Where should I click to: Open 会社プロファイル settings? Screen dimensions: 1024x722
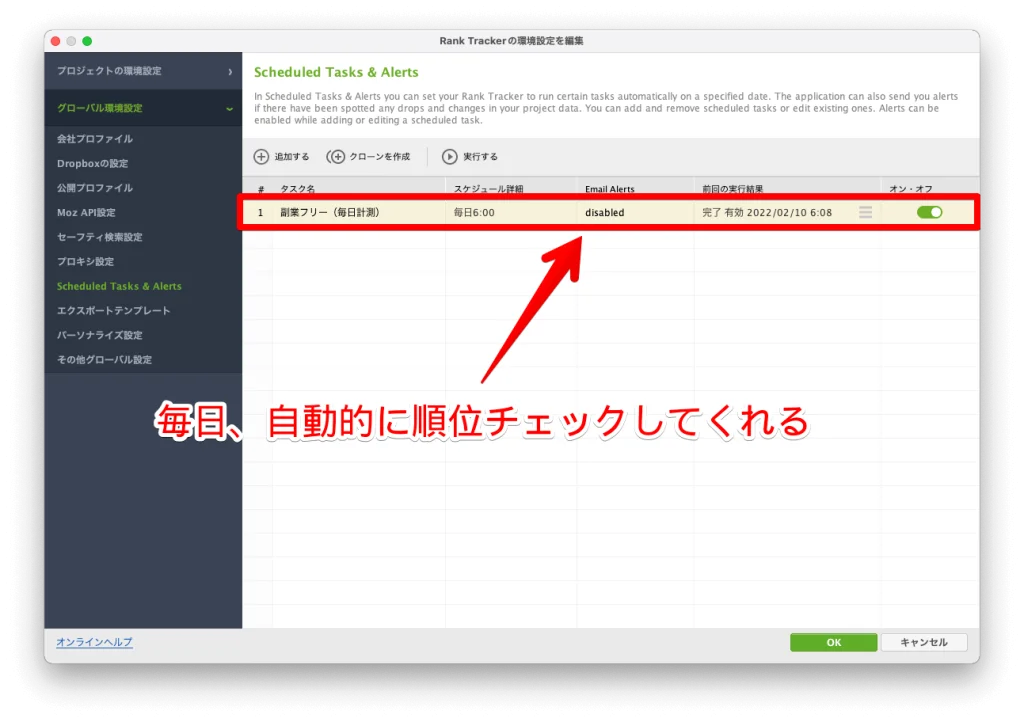pos(95,138)
